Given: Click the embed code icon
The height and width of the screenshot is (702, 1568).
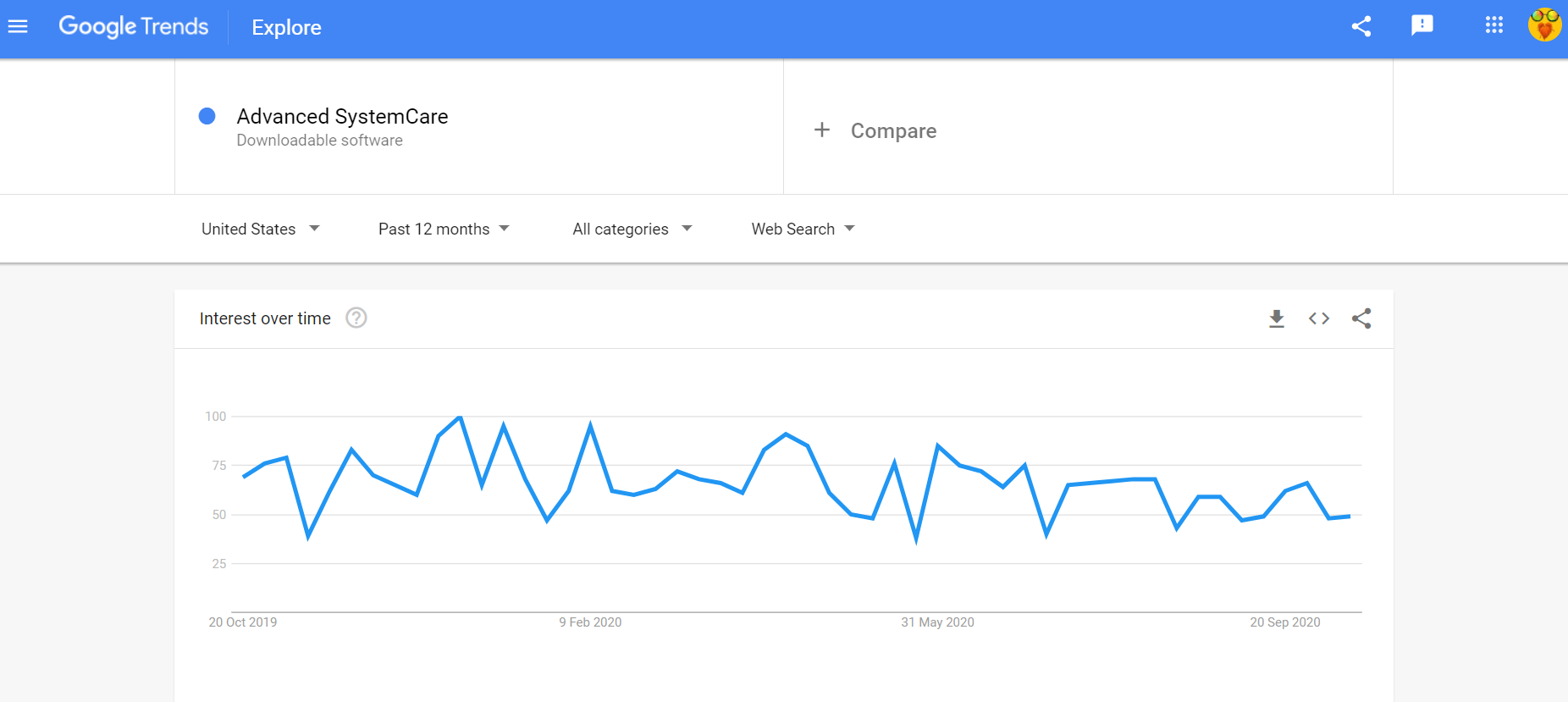Looking at the screenshot, I should tap(1318, 318).
